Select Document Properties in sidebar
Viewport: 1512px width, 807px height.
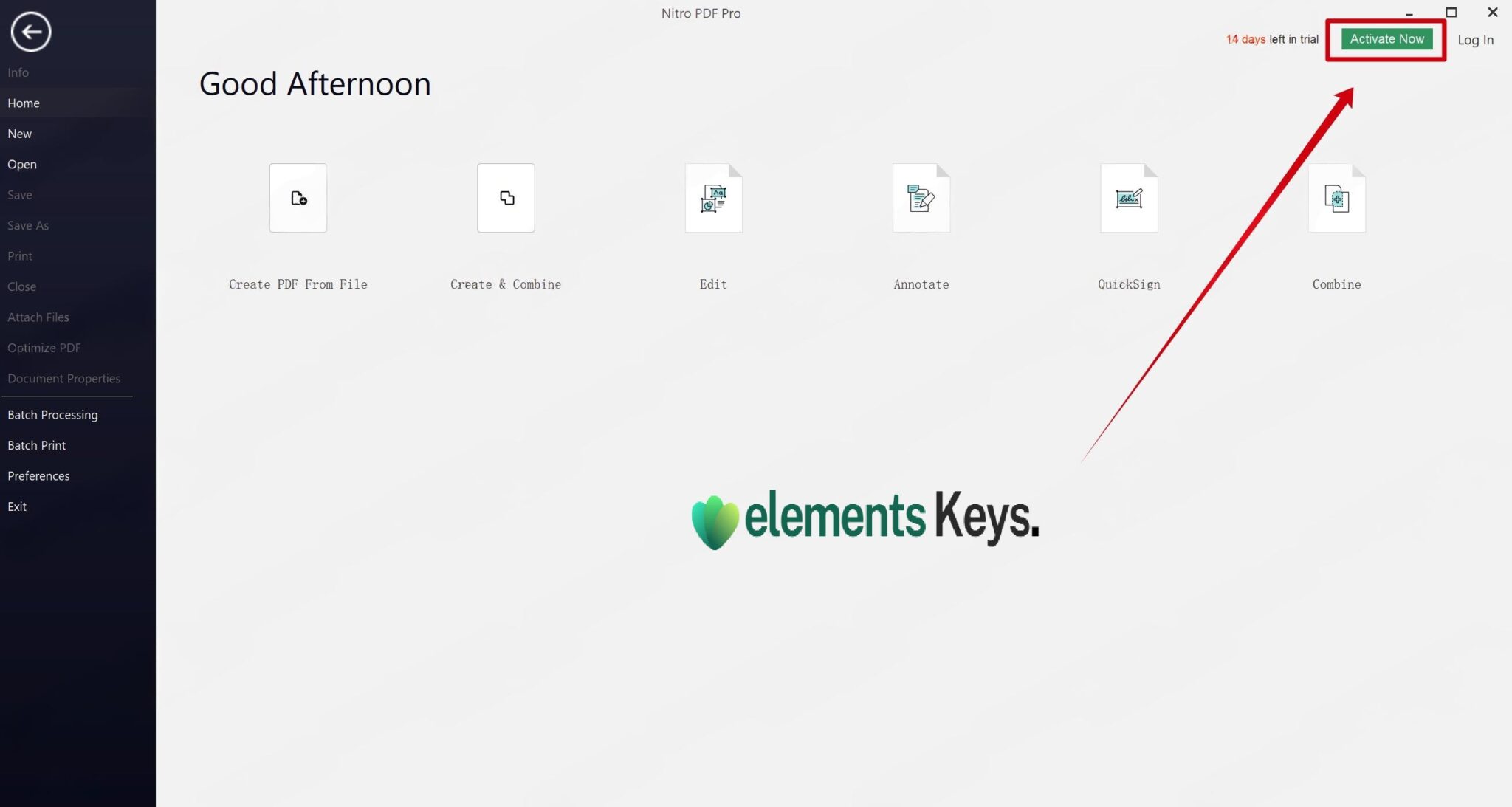click(x=63, y=378)
